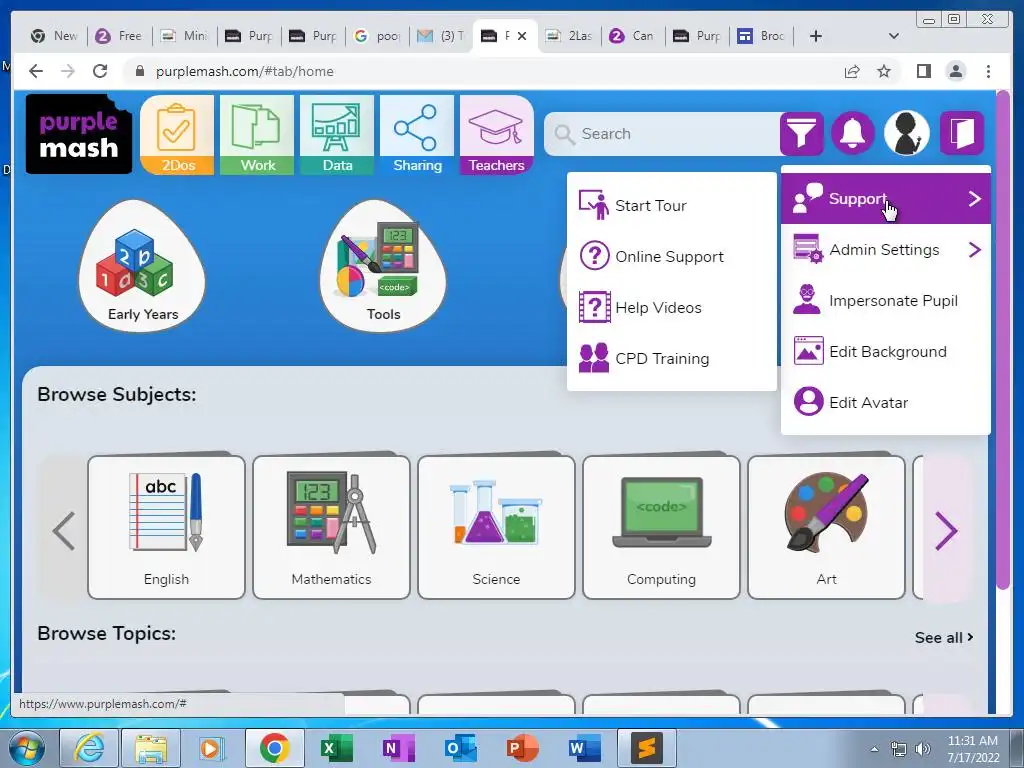Switch to the Gmail '(3)' tab
The height and width of the screenshot is (768, 1024).
(x=442, y=36)
